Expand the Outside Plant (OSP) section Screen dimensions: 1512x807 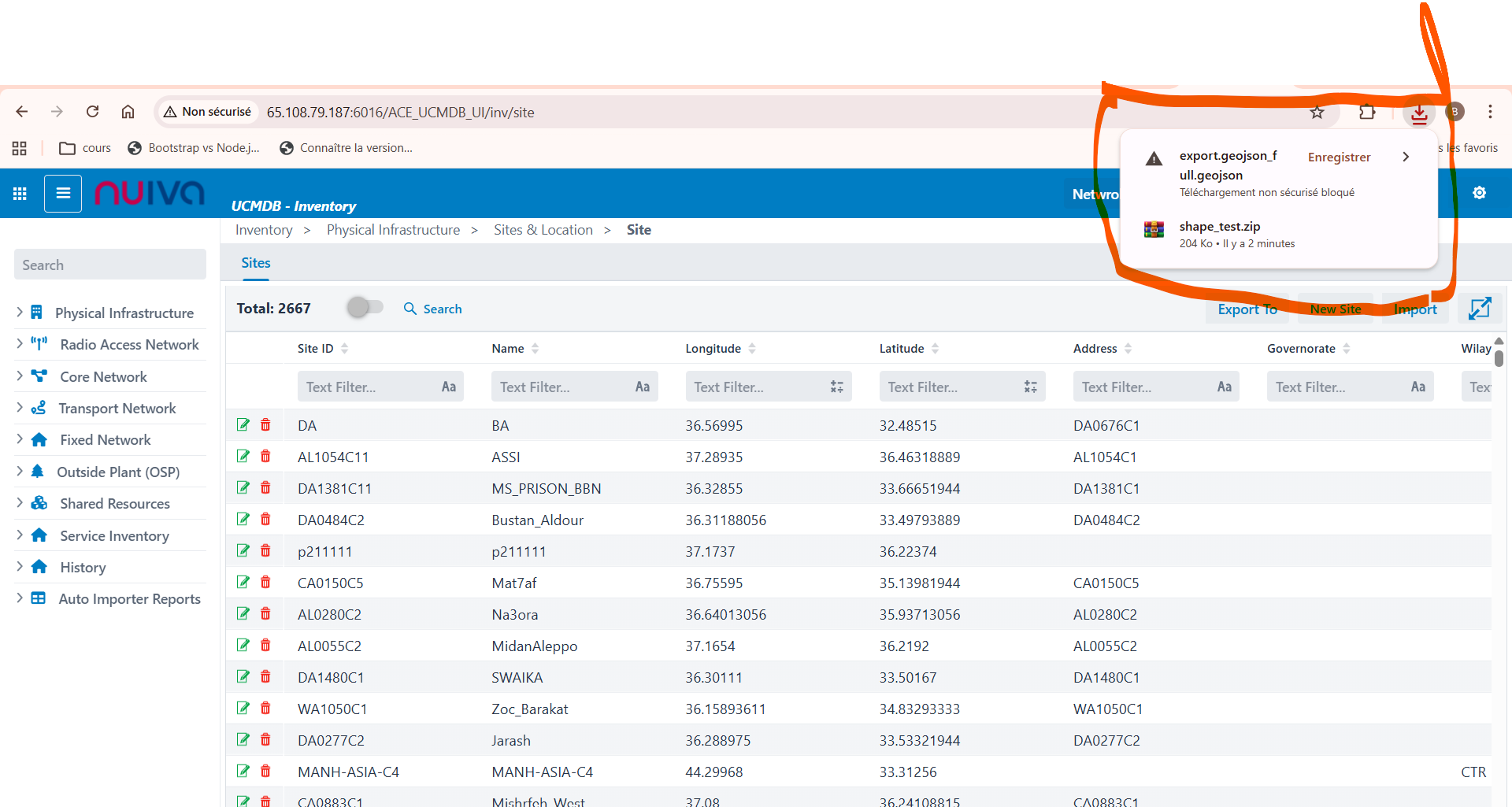pyautogui.click(x=20, y=472)
